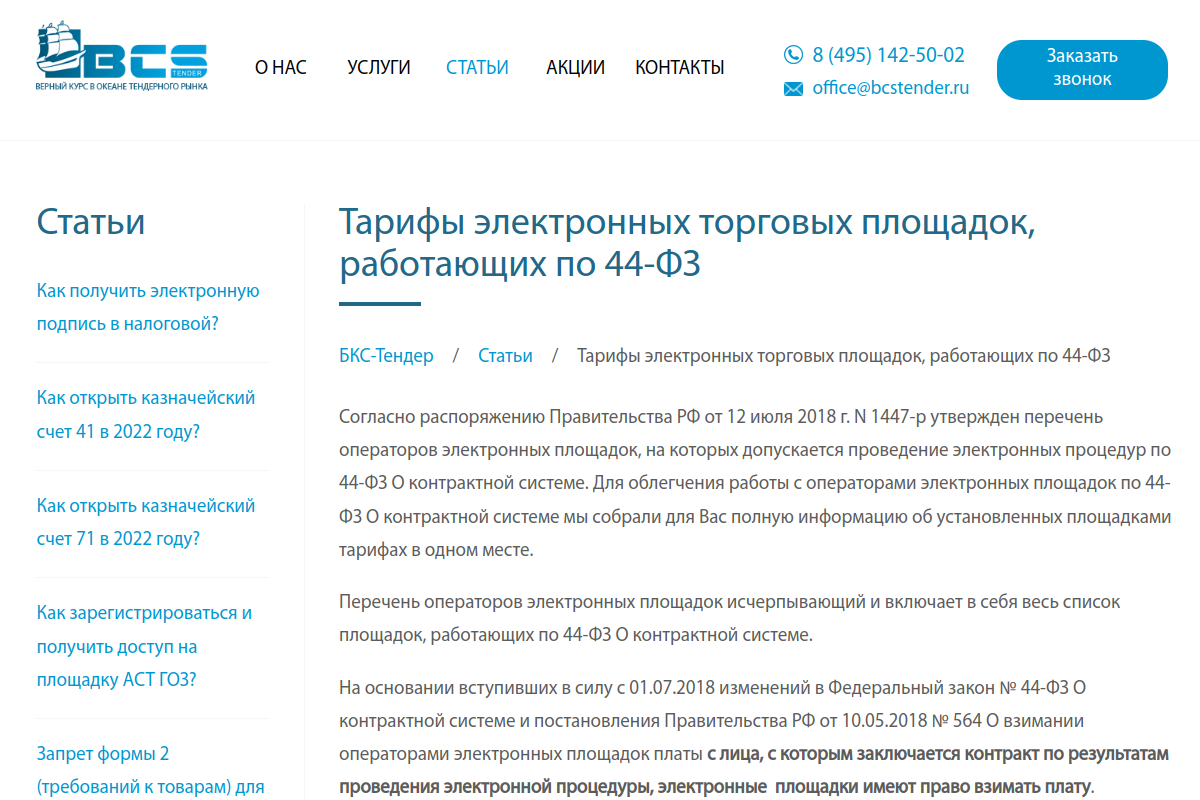Open article on getting electronic signature in tax office
Image resolution: width=1200 pixels, height=800 pixels.
[x=148, y=308]
